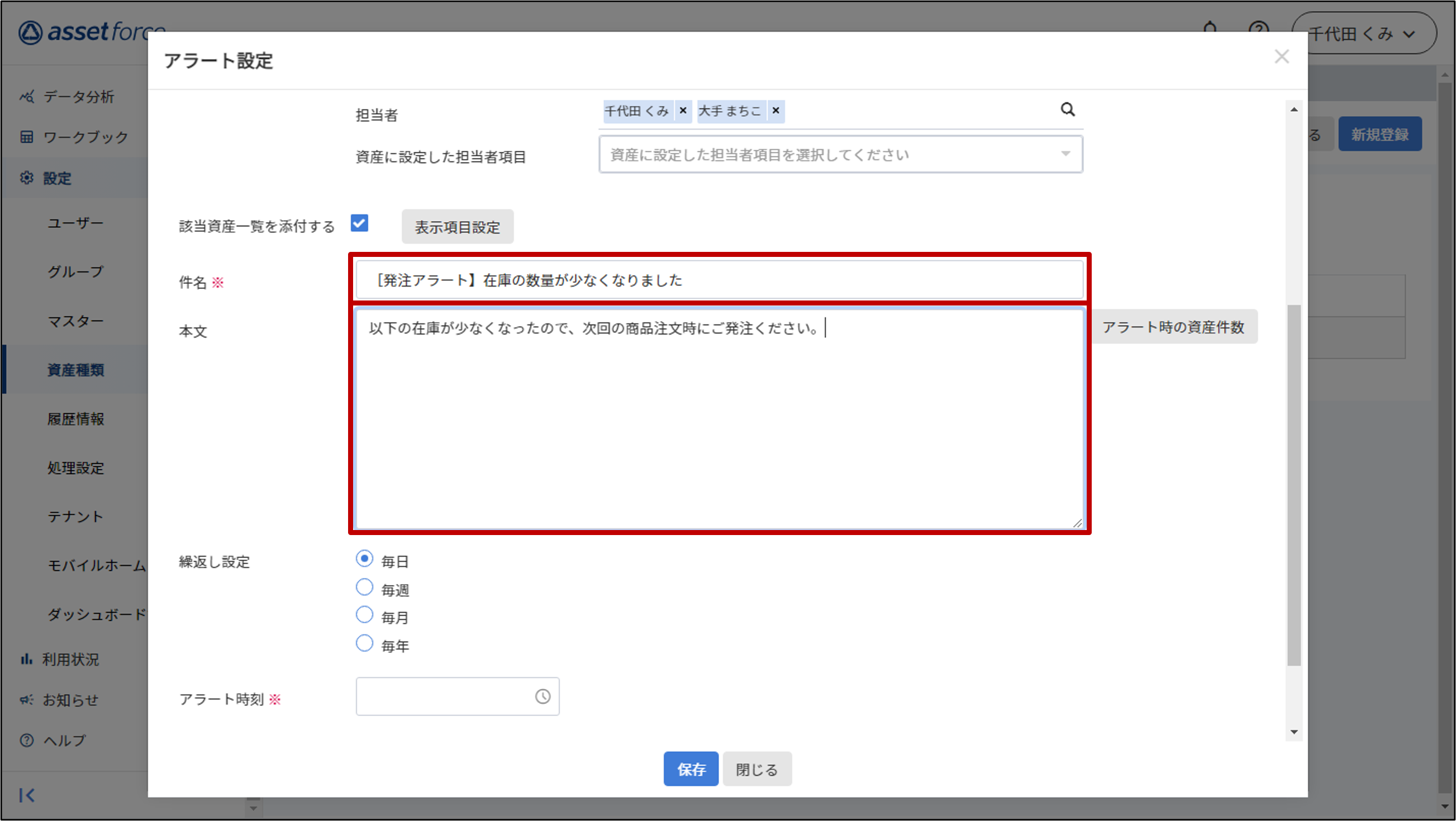Click the clock icon in アラート時刻 field
1456x821 pixels.
point(542,696)
